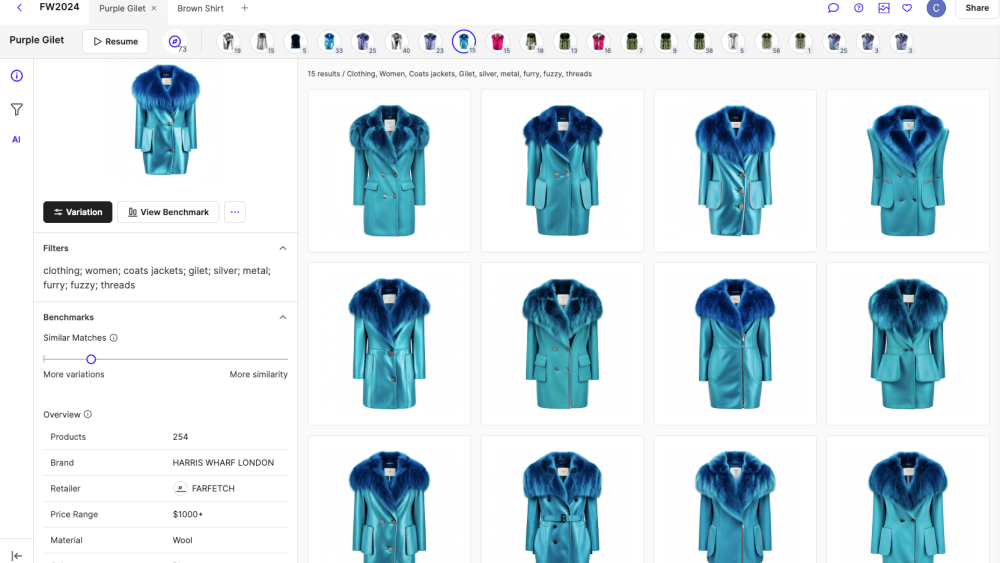Select the blue vest thumbnail numbered 33
This screenshot has width=1000, height=563.
(x=329, y=41)
